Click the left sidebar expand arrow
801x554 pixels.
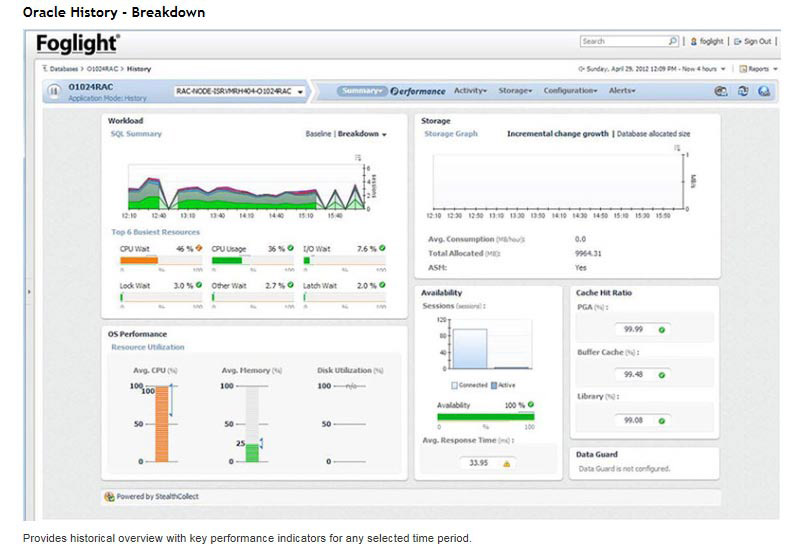[x=29, y=292]
